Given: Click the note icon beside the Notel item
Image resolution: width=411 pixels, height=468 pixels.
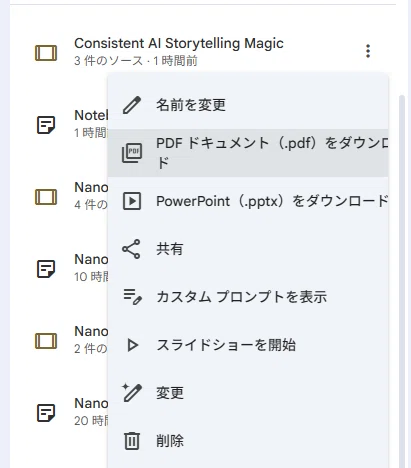Looking at the screenshot, I should (x=46, y=125).
